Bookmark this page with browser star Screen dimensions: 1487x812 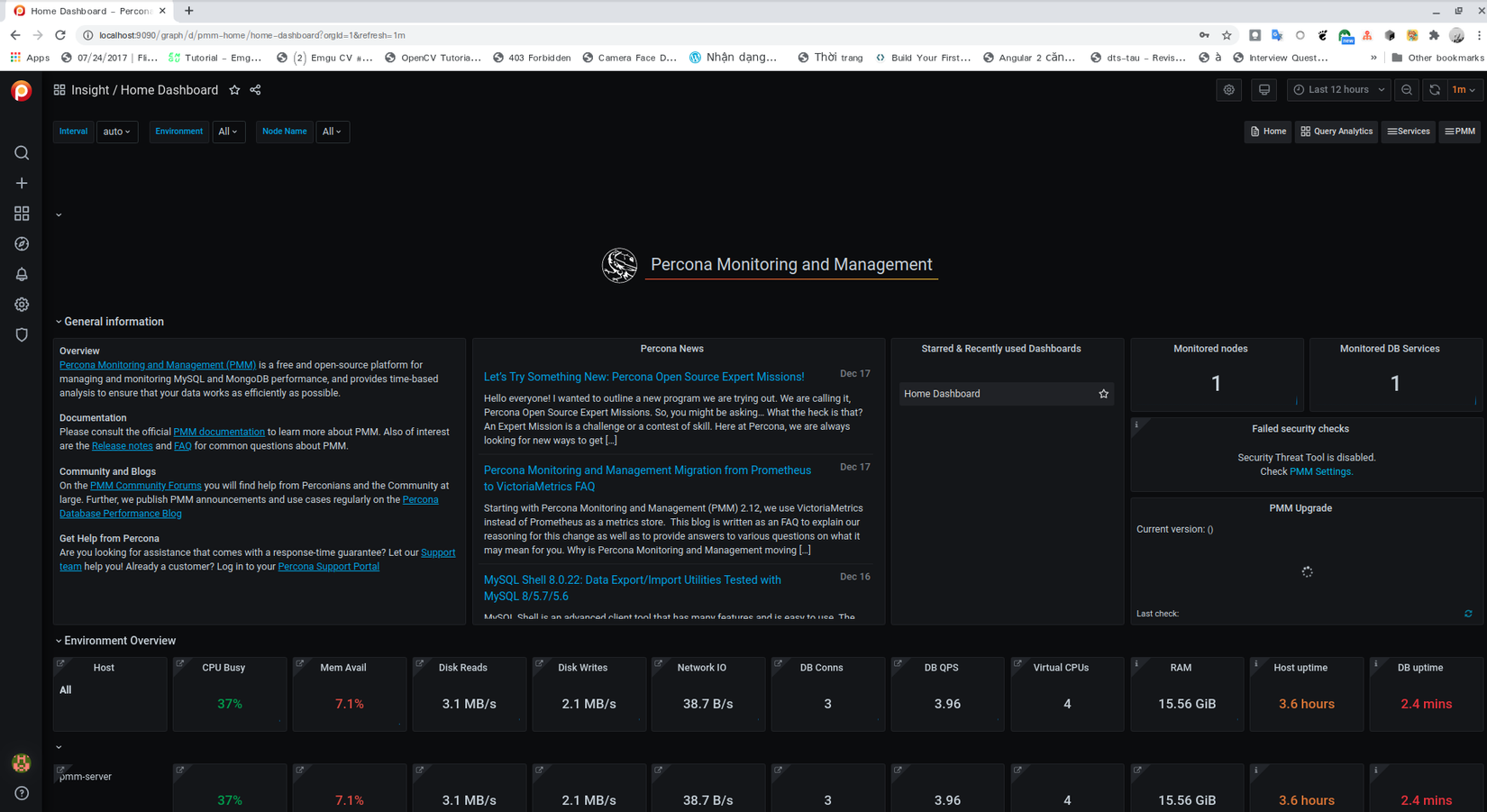tap(1227, 35)
